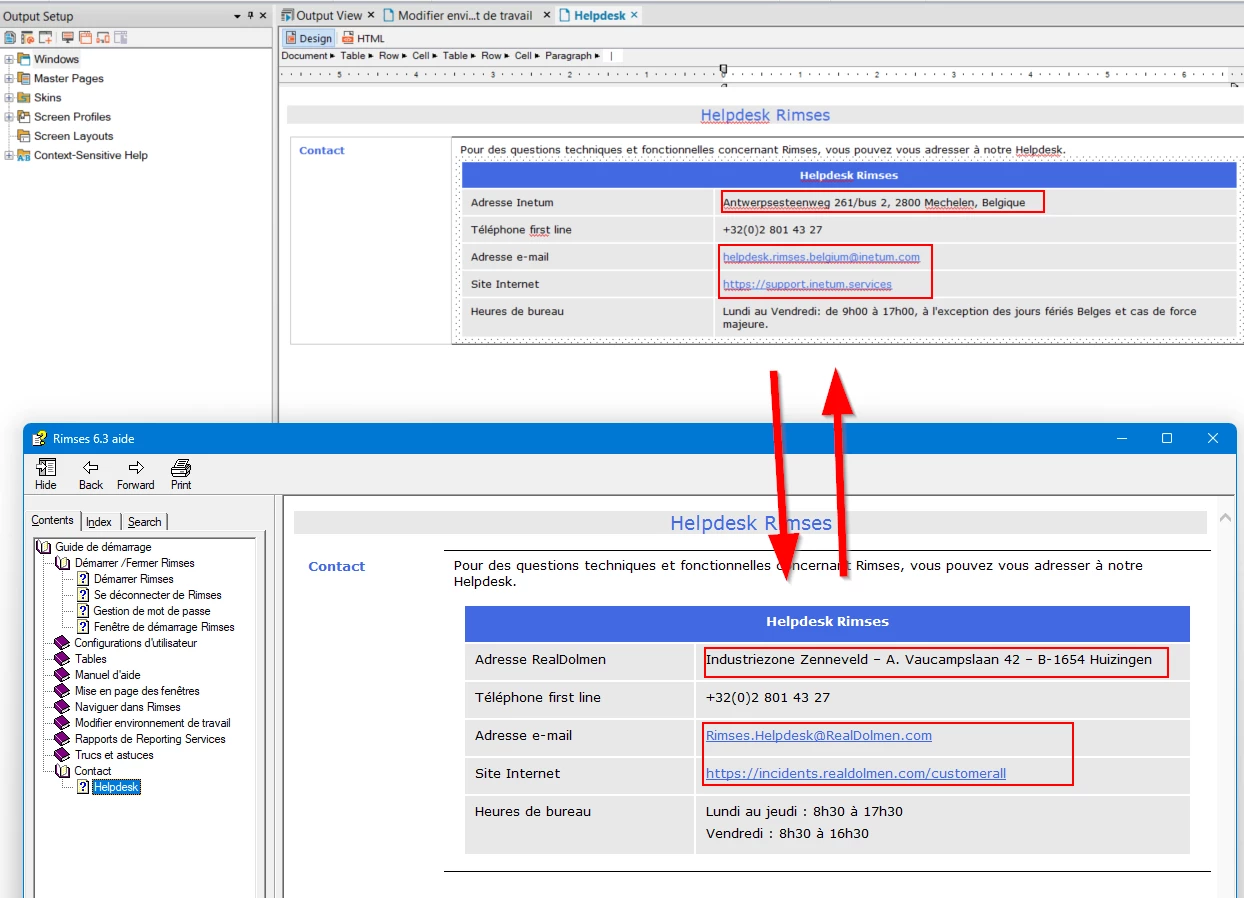Expand the Windows tree node
This screenshot has width=1244, height=898.
pyautogui.click(x=9, y=59)
